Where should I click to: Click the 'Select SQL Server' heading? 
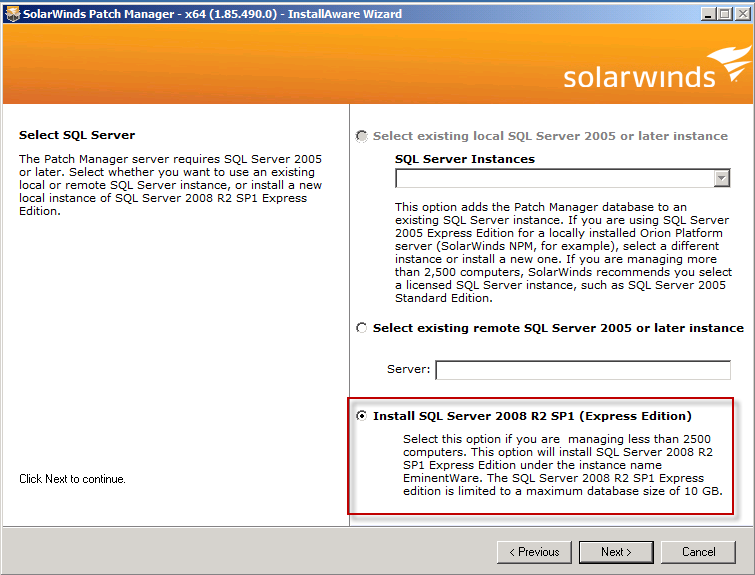click(77, 135)
